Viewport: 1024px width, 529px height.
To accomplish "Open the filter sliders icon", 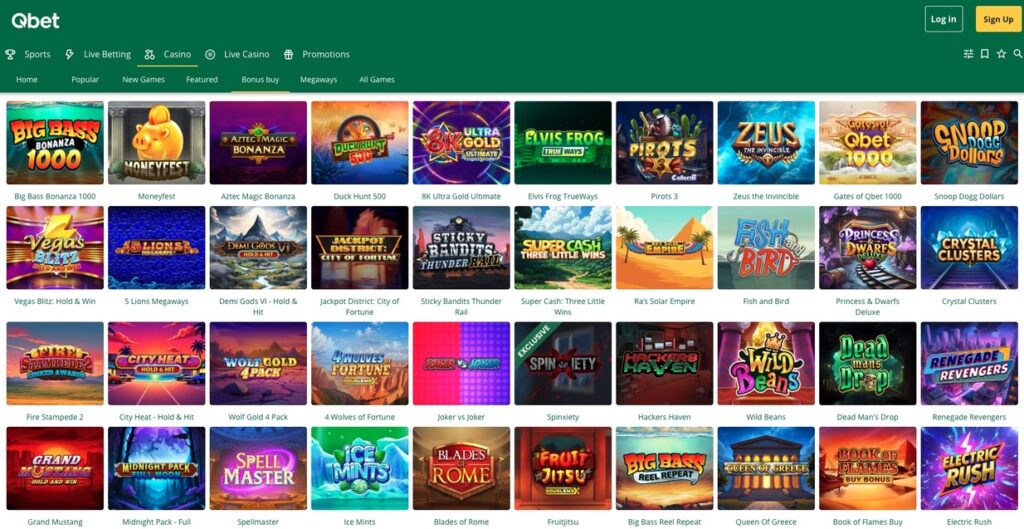I will tap(968, 54).
